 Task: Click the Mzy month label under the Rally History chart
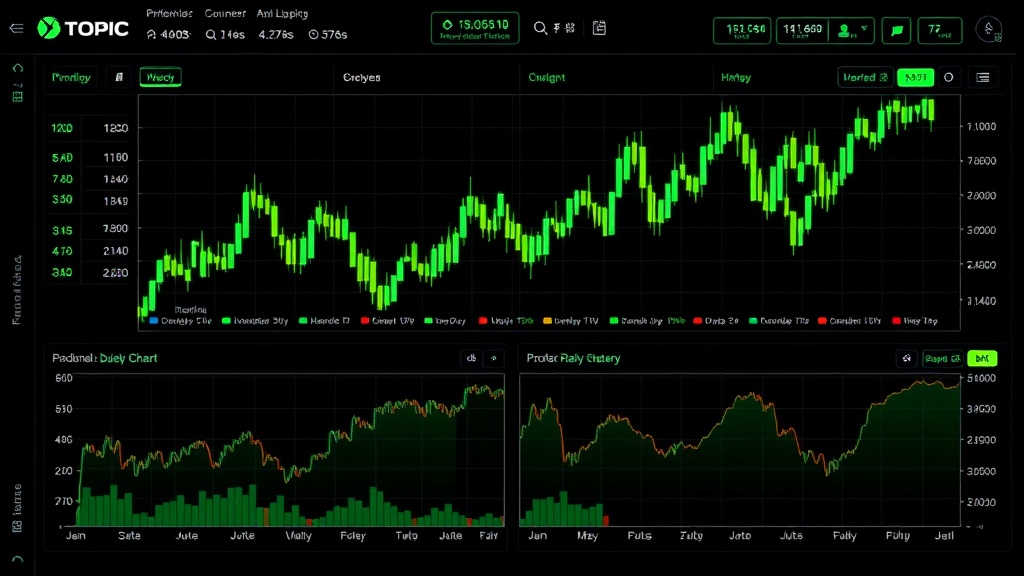coord(587,536)
